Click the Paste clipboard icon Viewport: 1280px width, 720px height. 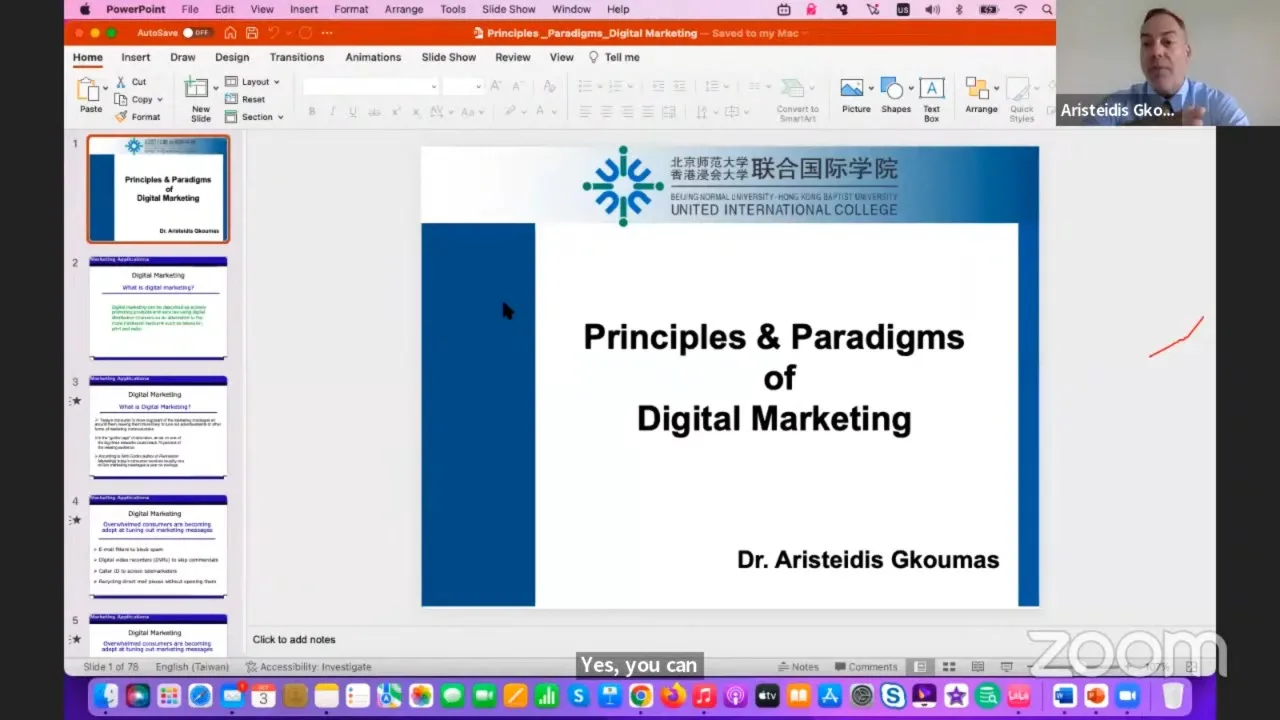pyautogui.click(x=90, y=90)
